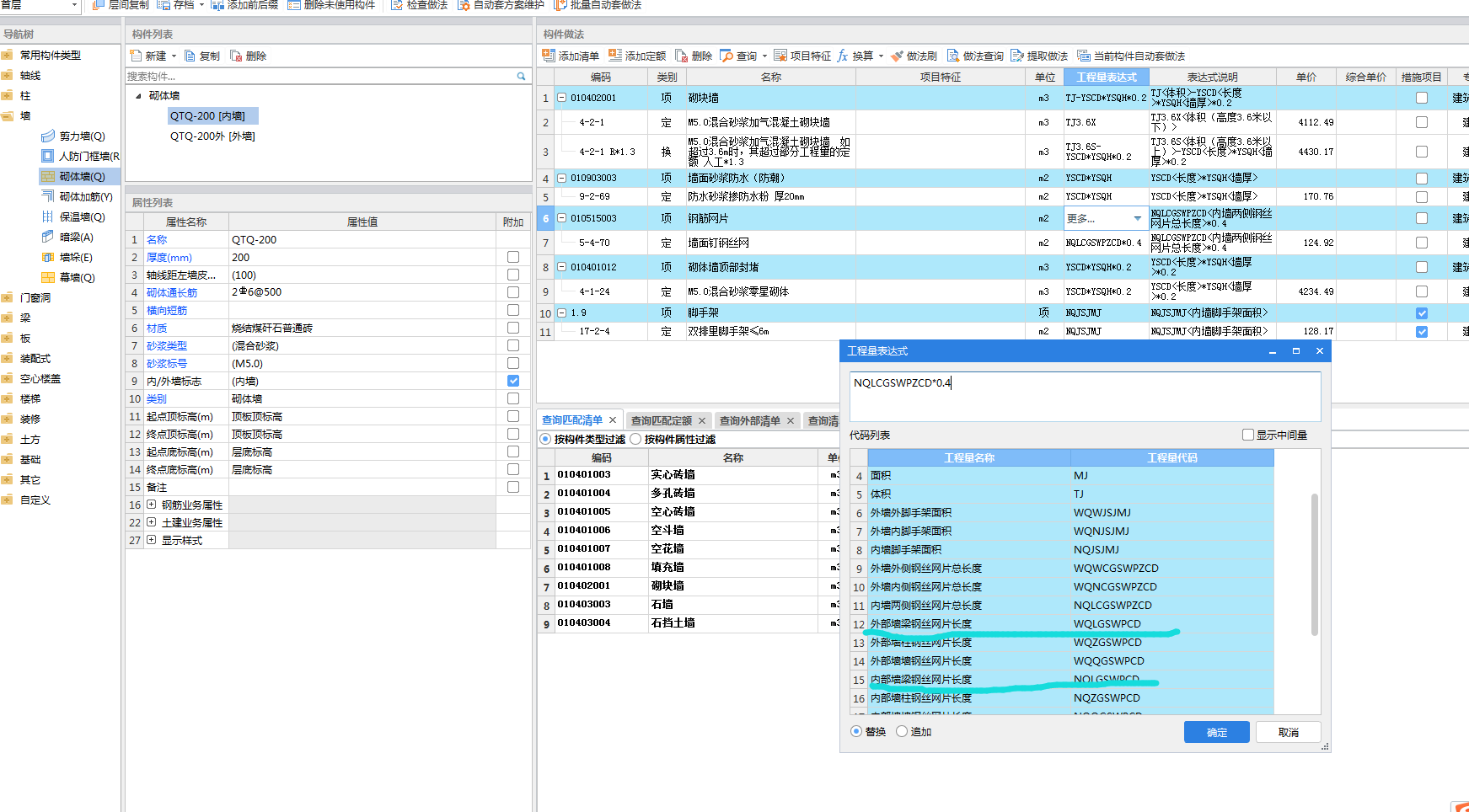The image size is (1469, 812).
Task: Uncheck 附加 checkbox for 内/外墙标志
Action: [x=513, y=381]
